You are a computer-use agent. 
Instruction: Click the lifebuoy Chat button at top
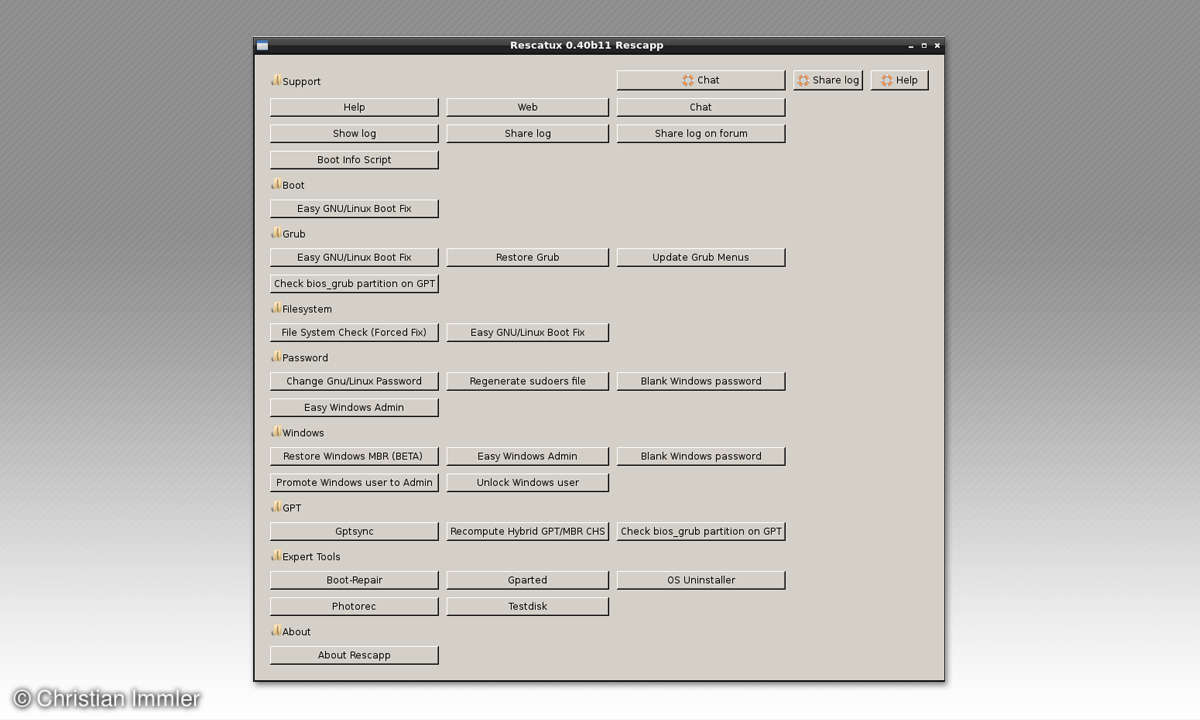click(x=700, y=80)
